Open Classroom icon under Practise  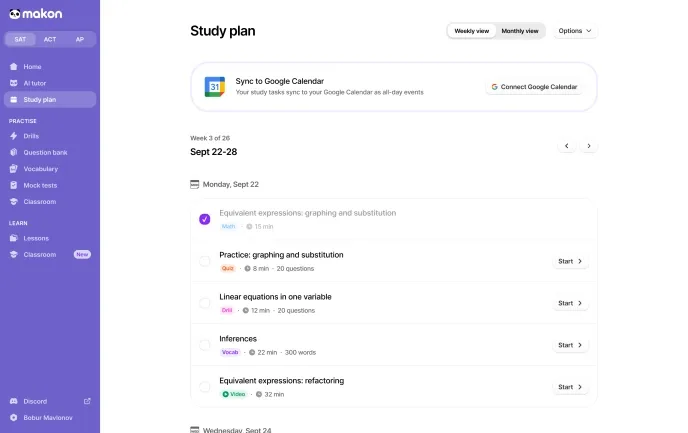click(14, 201)
